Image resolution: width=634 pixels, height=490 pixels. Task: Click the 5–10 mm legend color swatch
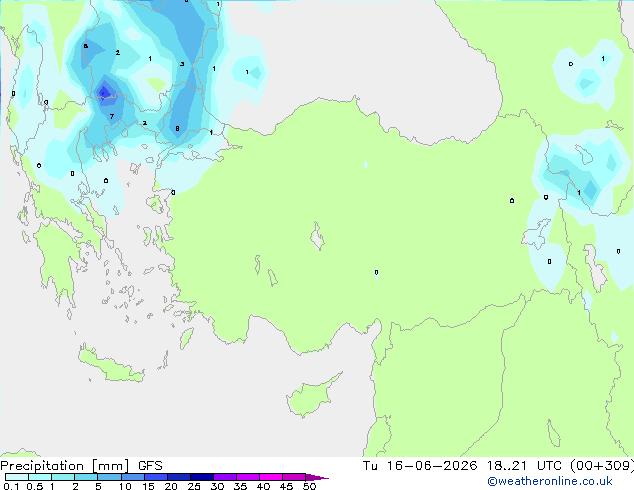[109, 477]
